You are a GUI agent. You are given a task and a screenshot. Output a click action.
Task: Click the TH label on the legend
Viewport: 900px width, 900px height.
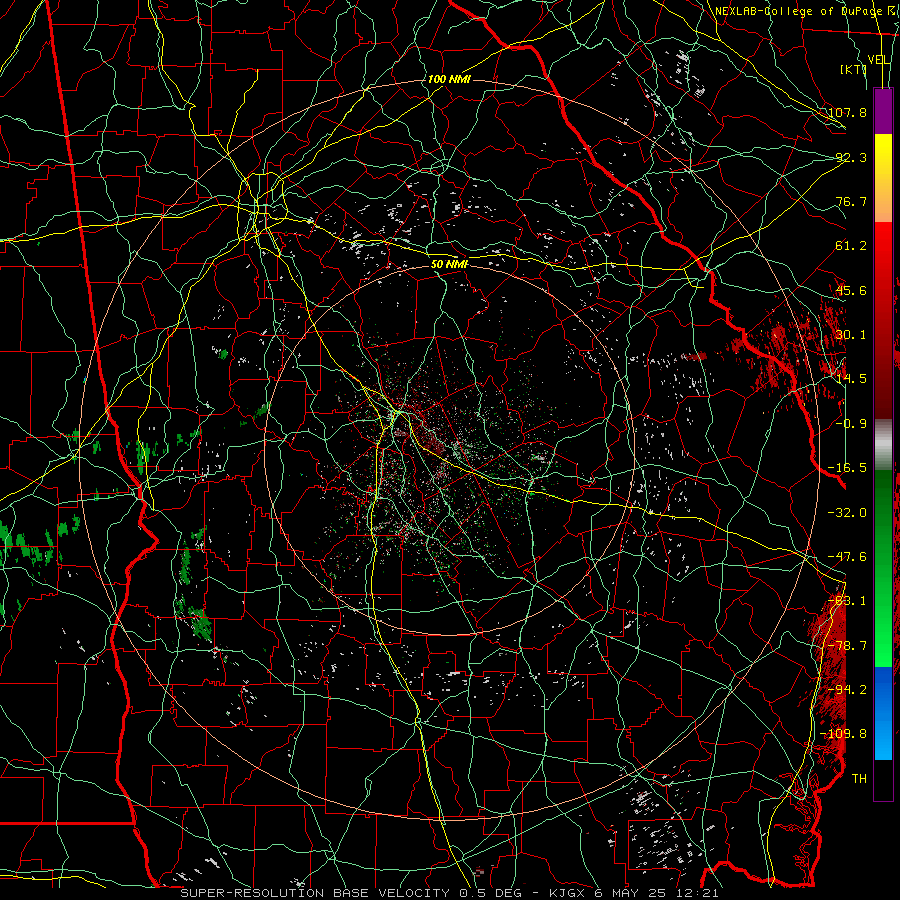(x=859, y=779)
